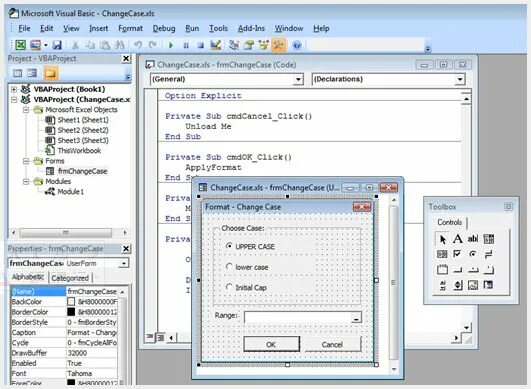Select the SpinButton tool in Toolbox

(x=458, y=285)
